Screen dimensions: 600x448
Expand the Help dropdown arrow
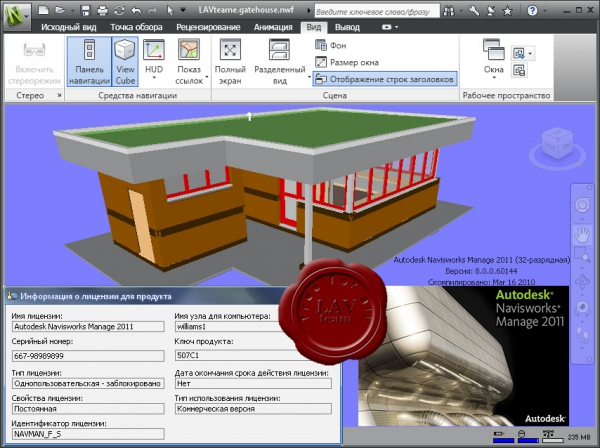tap(545, 11)
